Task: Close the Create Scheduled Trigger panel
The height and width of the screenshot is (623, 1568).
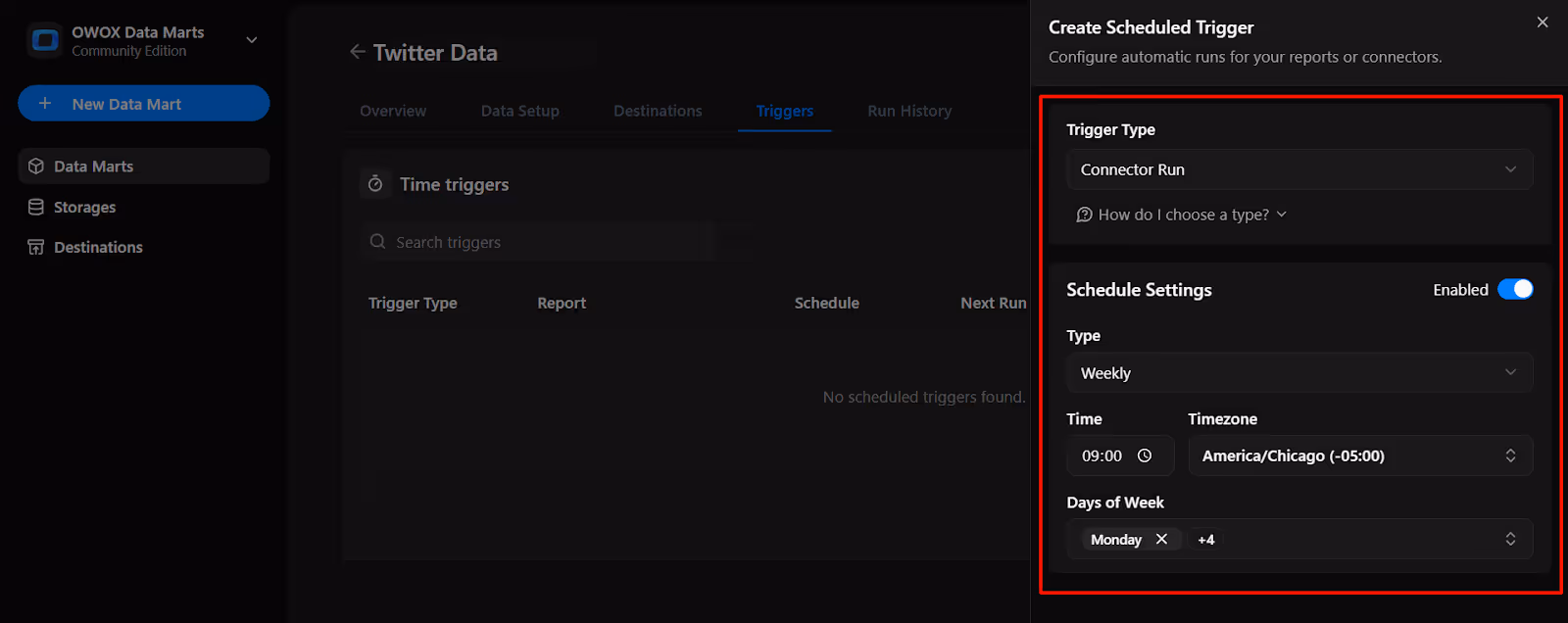Action: [1543, 23]
